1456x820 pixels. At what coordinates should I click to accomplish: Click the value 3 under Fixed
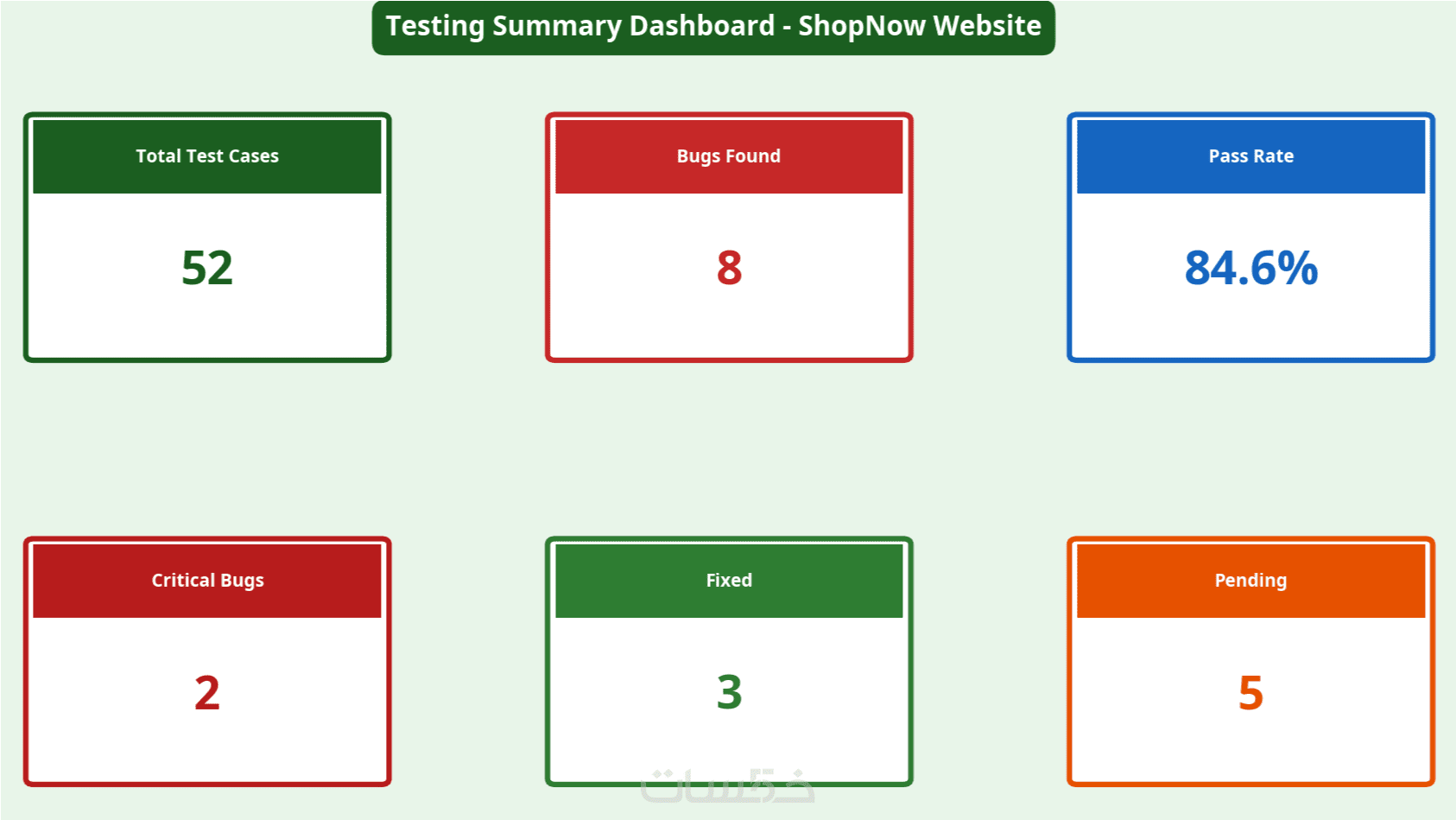(730, 693)
